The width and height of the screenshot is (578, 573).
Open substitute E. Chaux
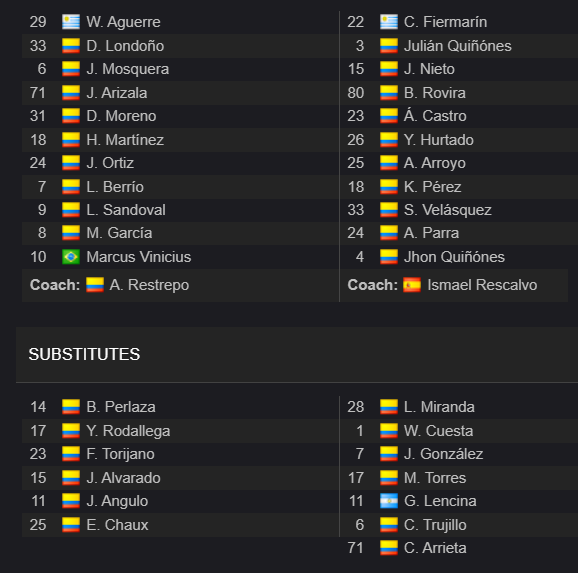pyautogui.click(x=117, y=525)
